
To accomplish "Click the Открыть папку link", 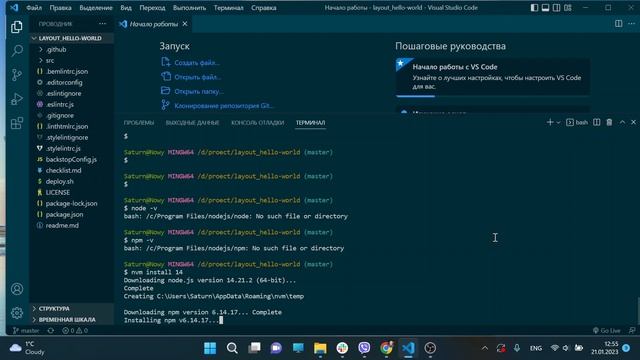I will click(x=199, y=91).
